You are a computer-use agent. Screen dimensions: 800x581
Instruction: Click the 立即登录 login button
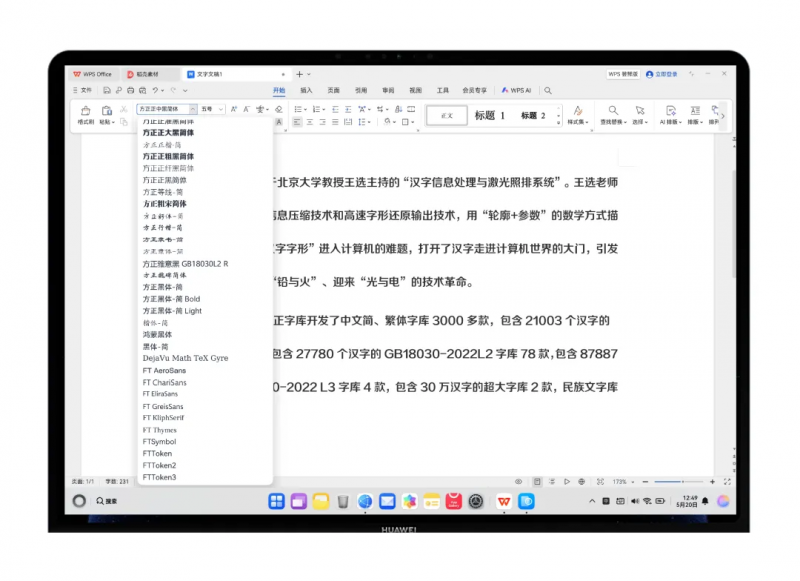[662, 74]
